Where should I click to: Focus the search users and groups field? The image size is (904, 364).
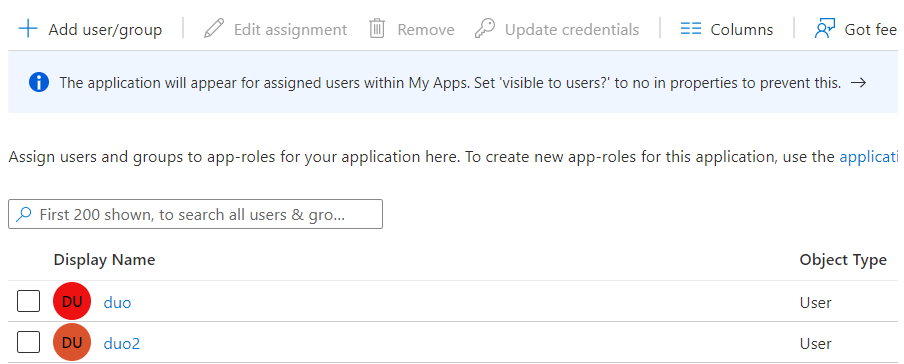[195, 214]
